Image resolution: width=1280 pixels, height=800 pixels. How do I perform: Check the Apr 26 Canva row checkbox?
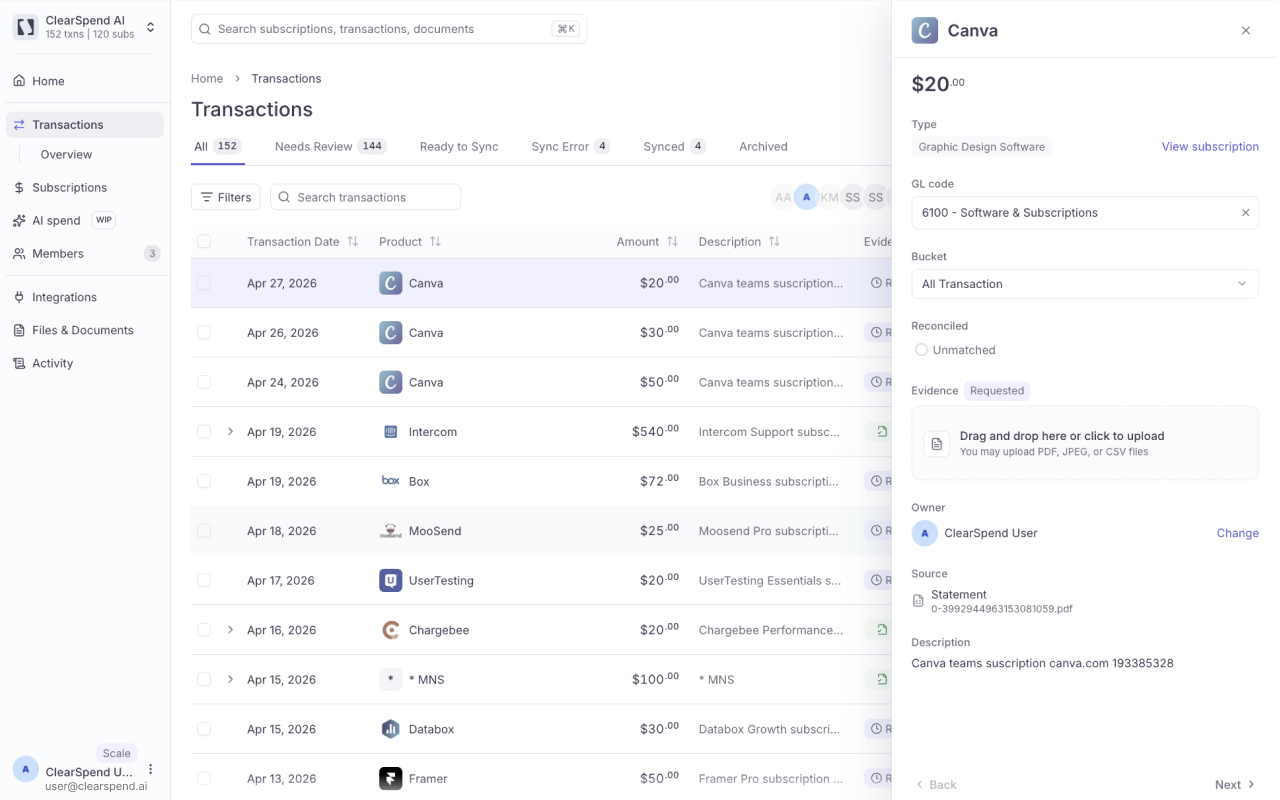click(204, 333)
